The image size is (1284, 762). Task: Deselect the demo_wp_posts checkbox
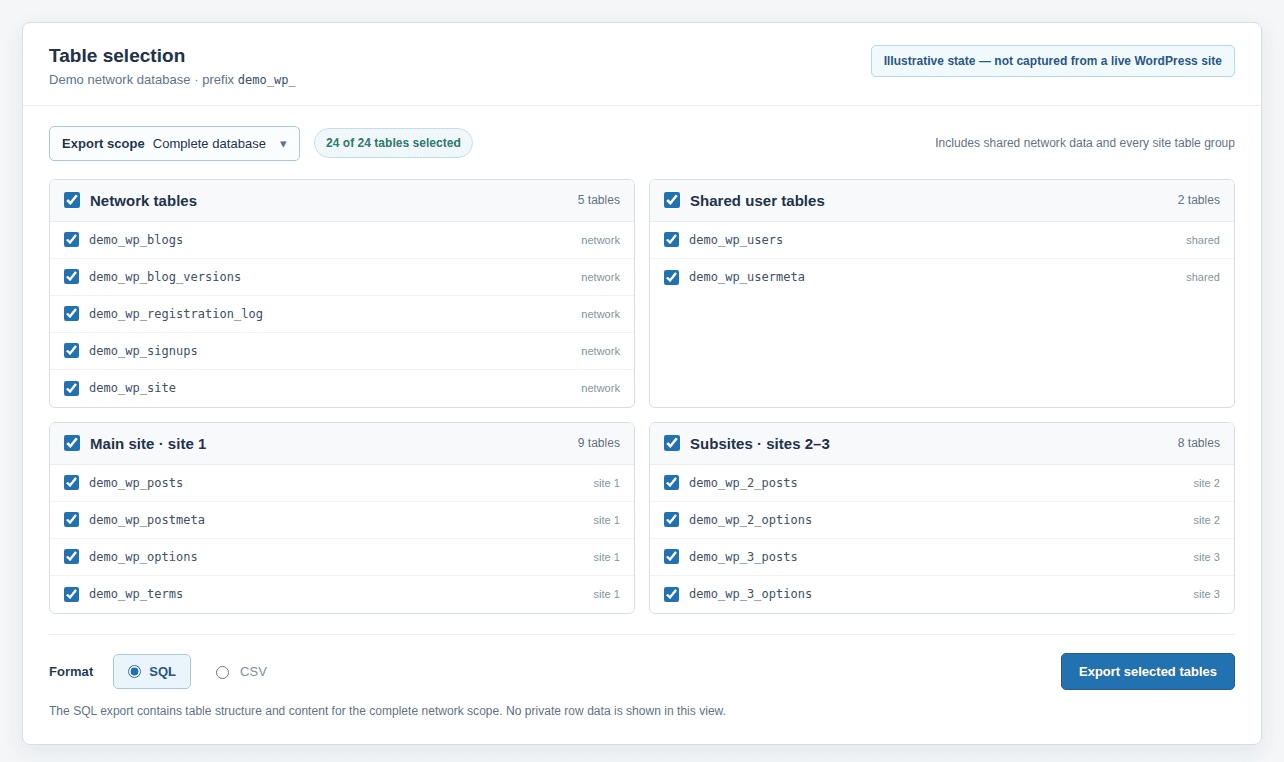point(71,483)
